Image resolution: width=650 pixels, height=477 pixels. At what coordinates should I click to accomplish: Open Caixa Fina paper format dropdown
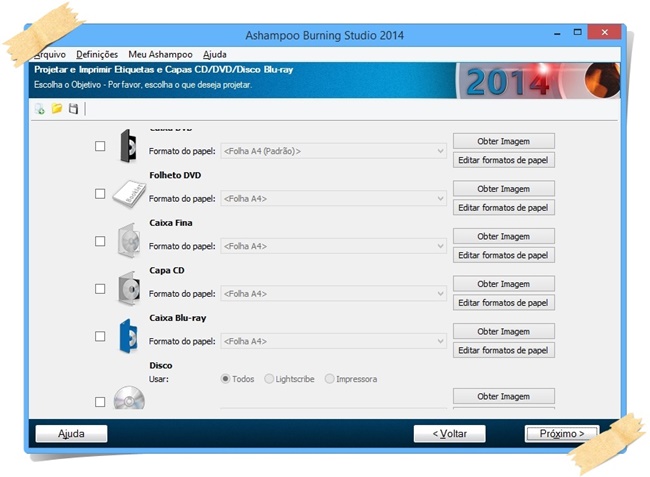coord(334,246)
